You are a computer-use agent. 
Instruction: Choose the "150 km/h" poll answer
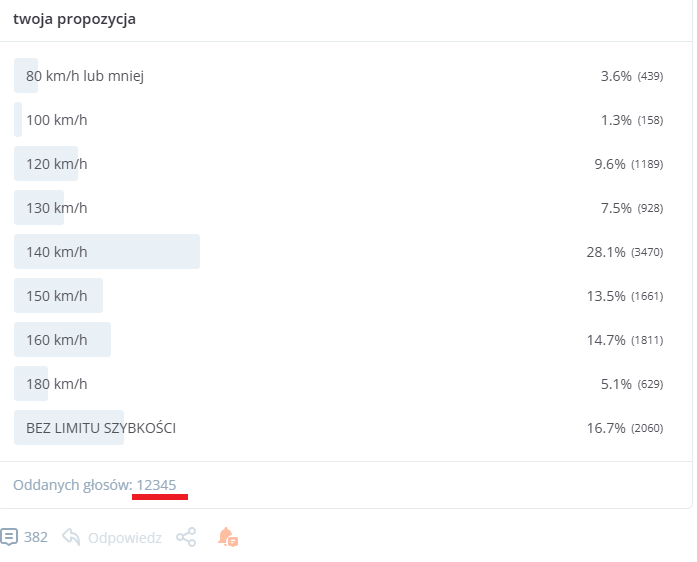pos(57,296)
